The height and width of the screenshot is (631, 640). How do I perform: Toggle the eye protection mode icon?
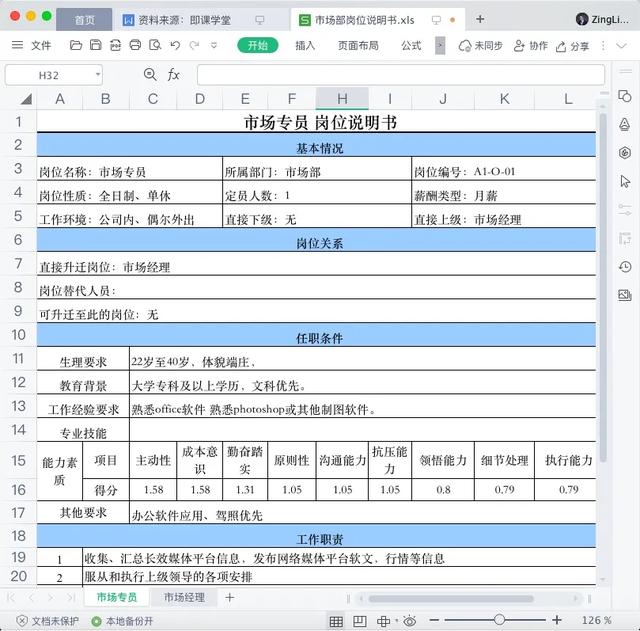point(409,621)
